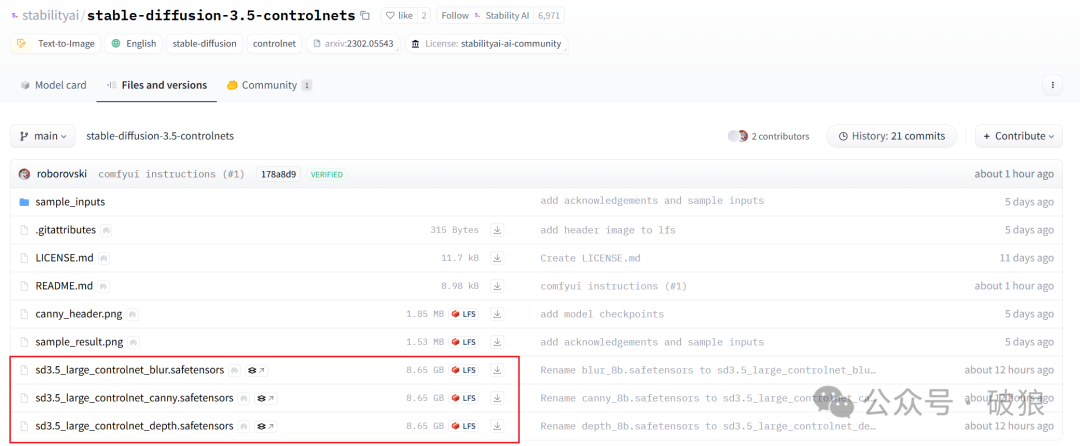Open sd3.5_large_controlnet_canny.safetensors file
Screen dimensions: 1080x446
[x=134, y=398]
